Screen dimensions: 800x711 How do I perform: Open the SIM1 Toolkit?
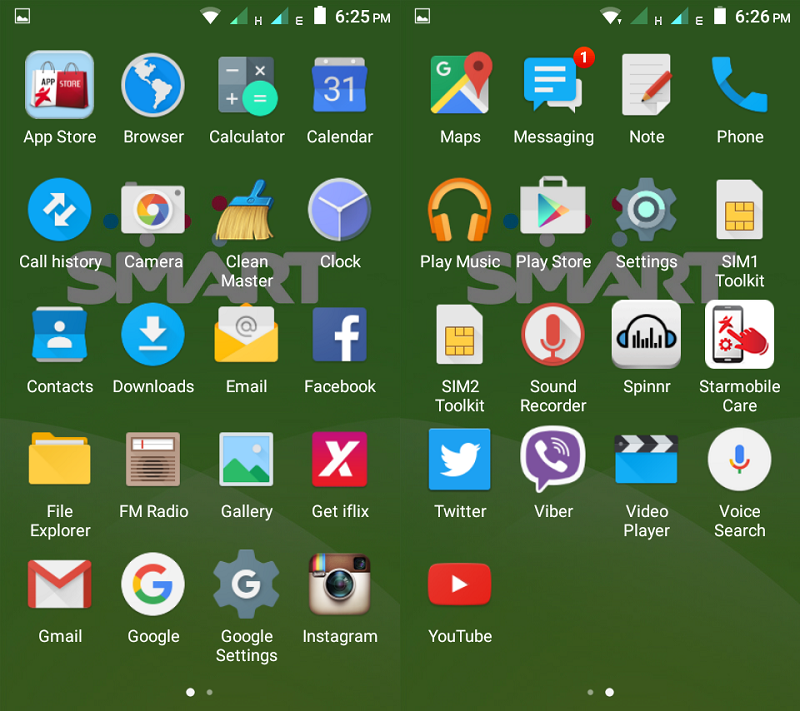739,210
